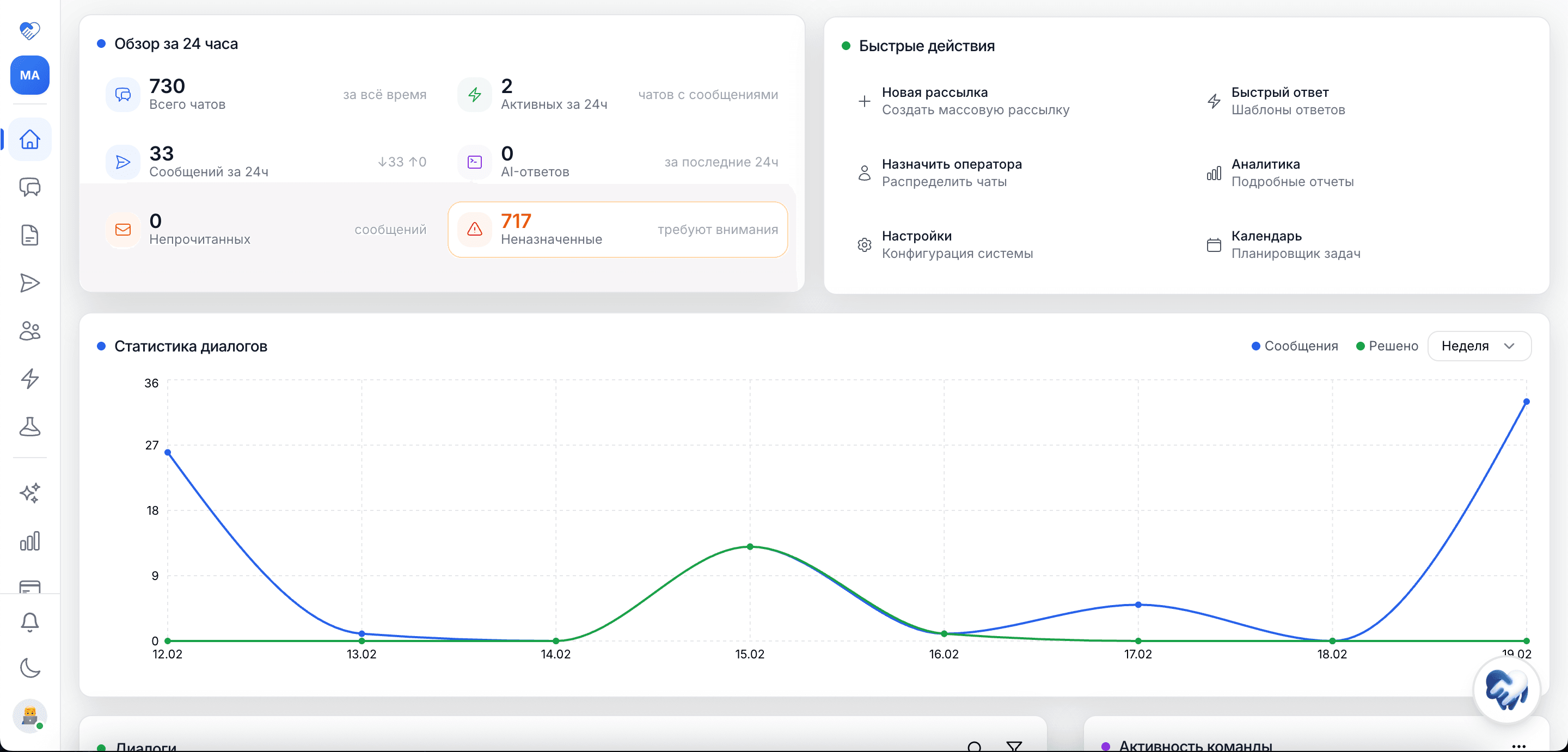
Task: Open the analytics bar-chart sidebar icon
Action: [29, 541]
